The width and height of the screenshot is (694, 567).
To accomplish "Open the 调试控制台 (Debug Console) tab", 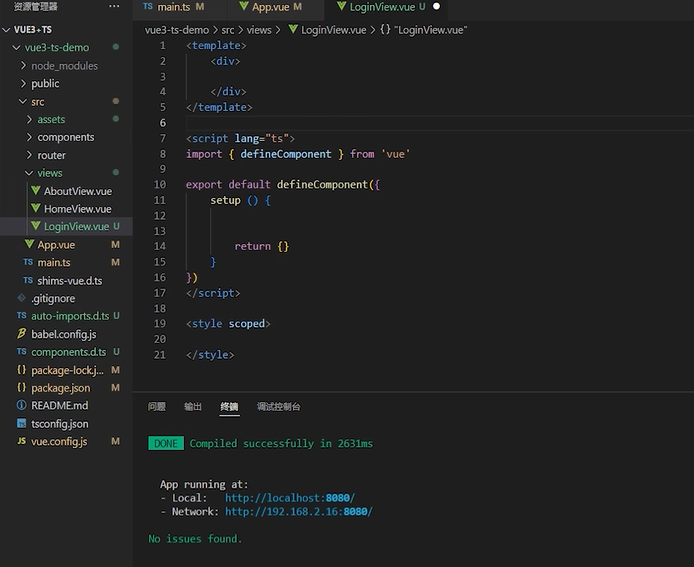I will 278,406.
